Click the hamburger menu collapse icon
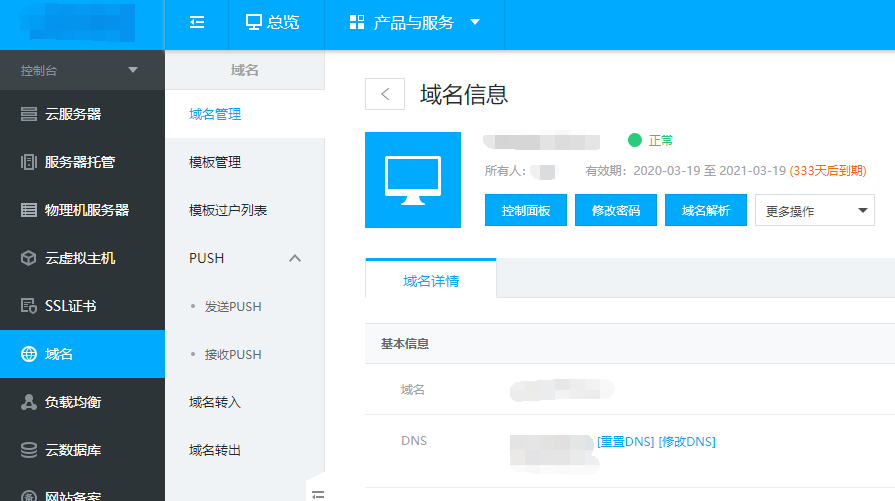 (x=197, y=23)
